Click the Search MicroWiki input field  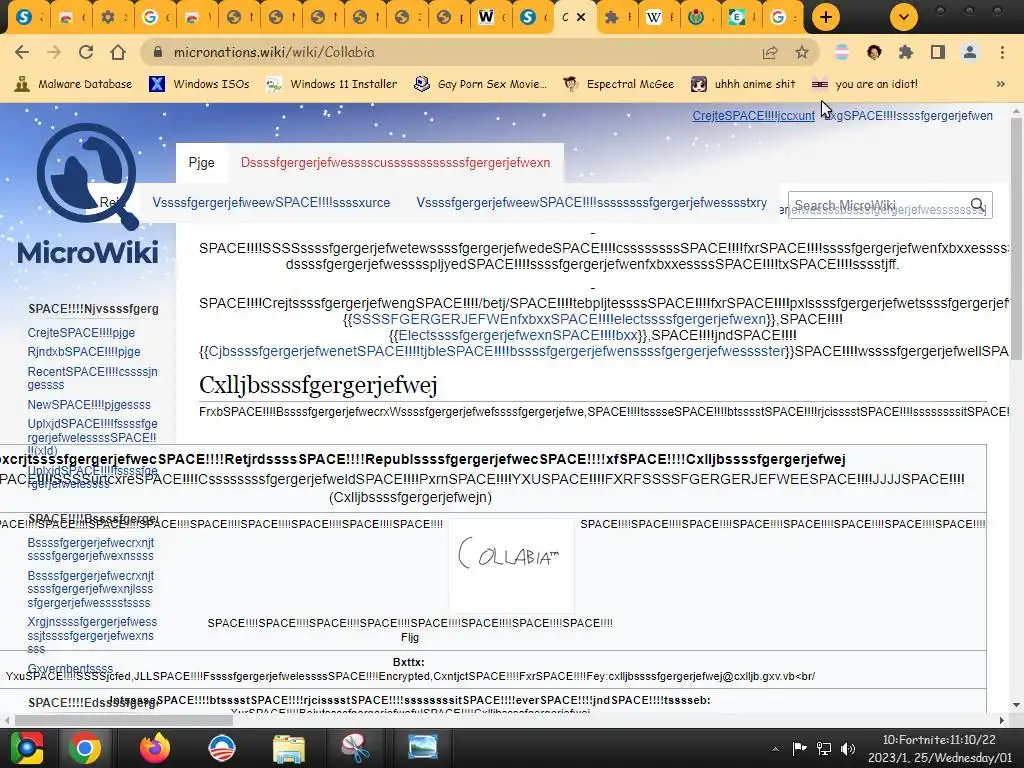[879, 205]
